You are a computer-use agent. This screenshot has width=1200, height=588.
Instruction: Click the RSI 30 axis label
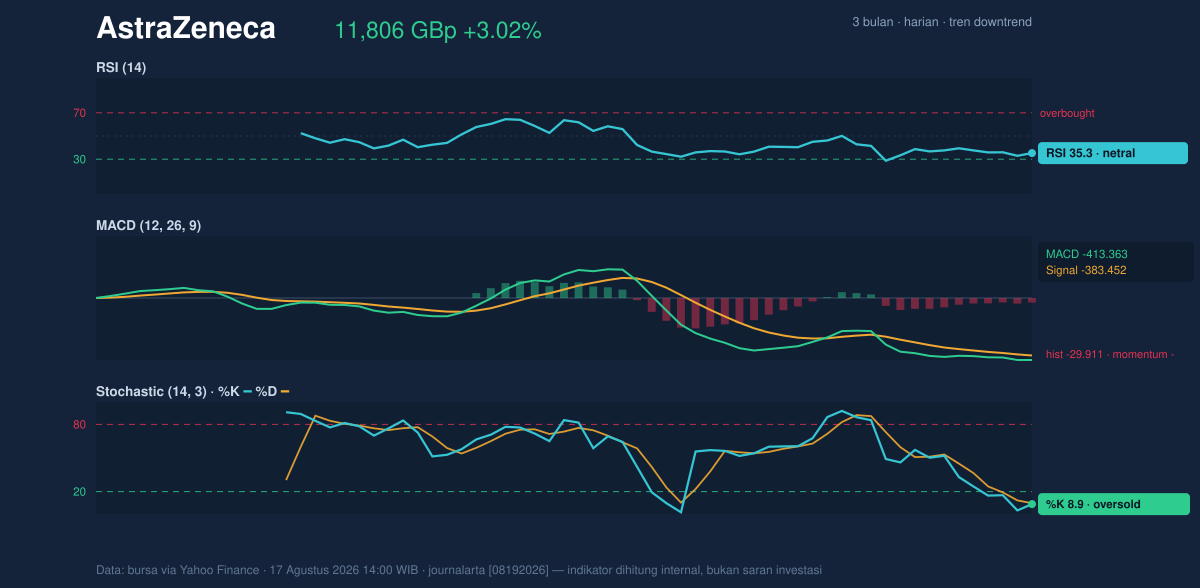[x=79, y=159]
